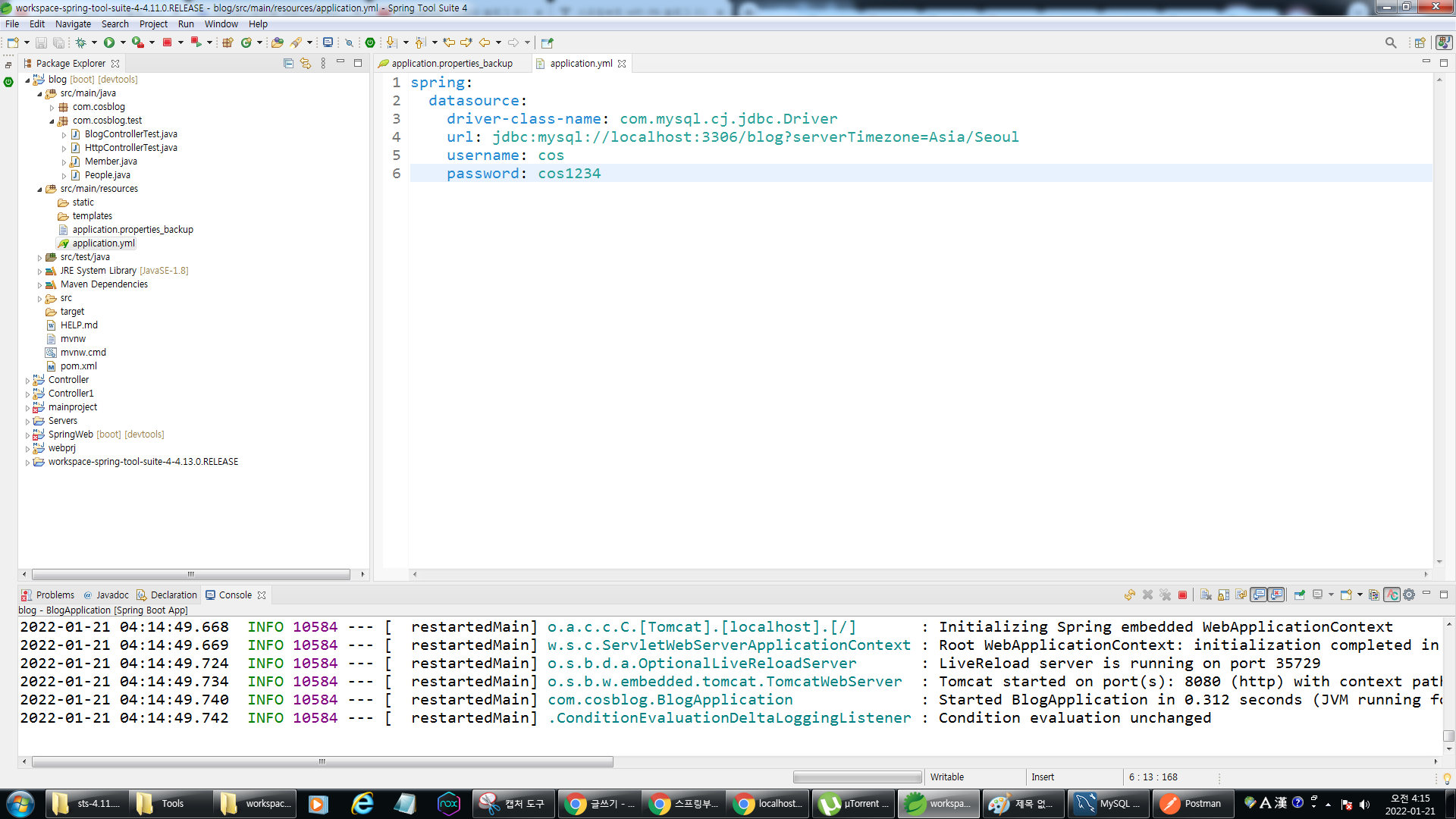The width and height of the screenshot is (1456, 819).
Task: Toggle Scroll Lock in Console toolbar
Action: (x=1223, y=595)
